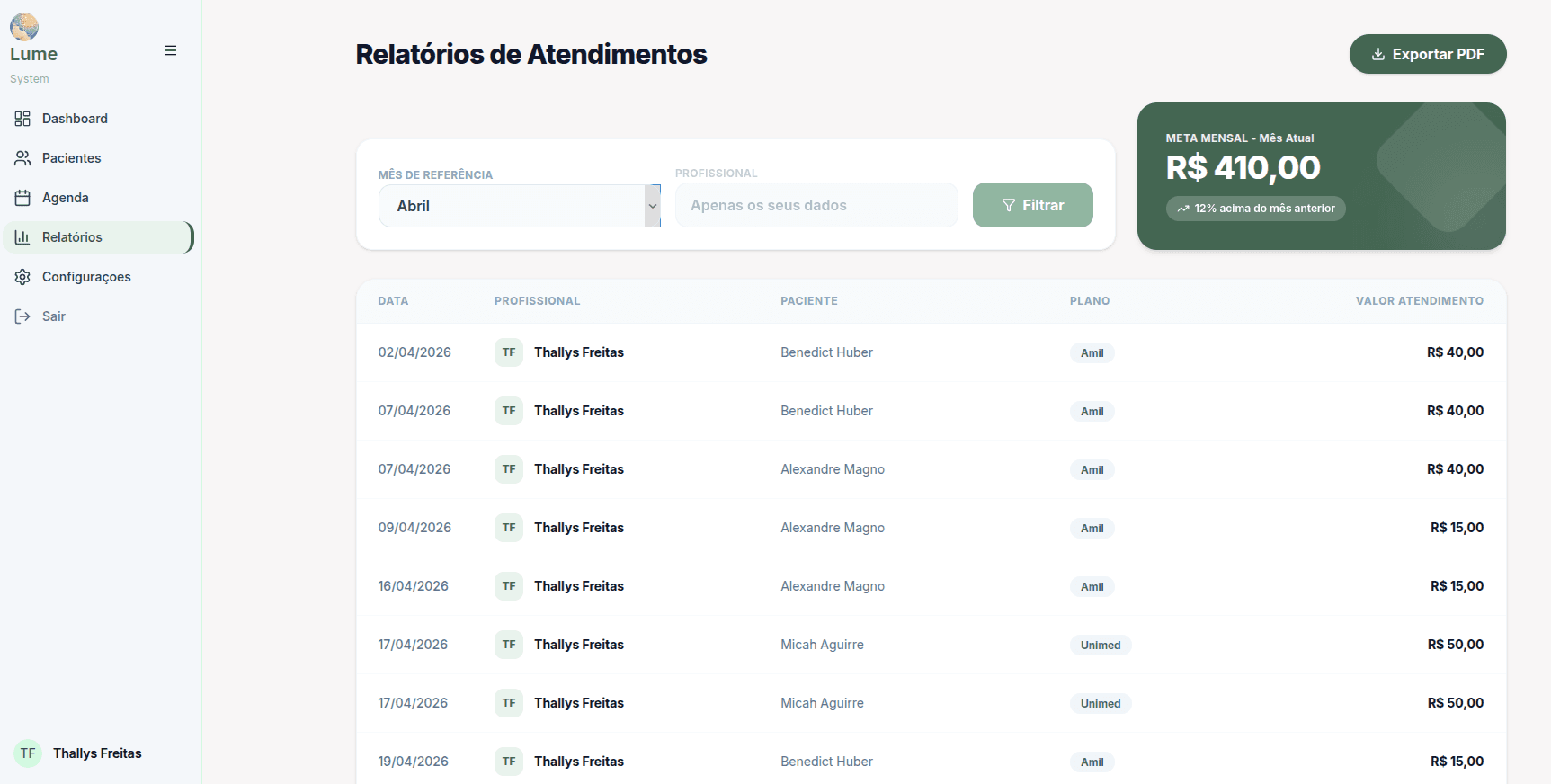Viewport: 1551px width, 784px height.
Task: Click the Pacientes people icon
Action: click(x=22, y=158)
